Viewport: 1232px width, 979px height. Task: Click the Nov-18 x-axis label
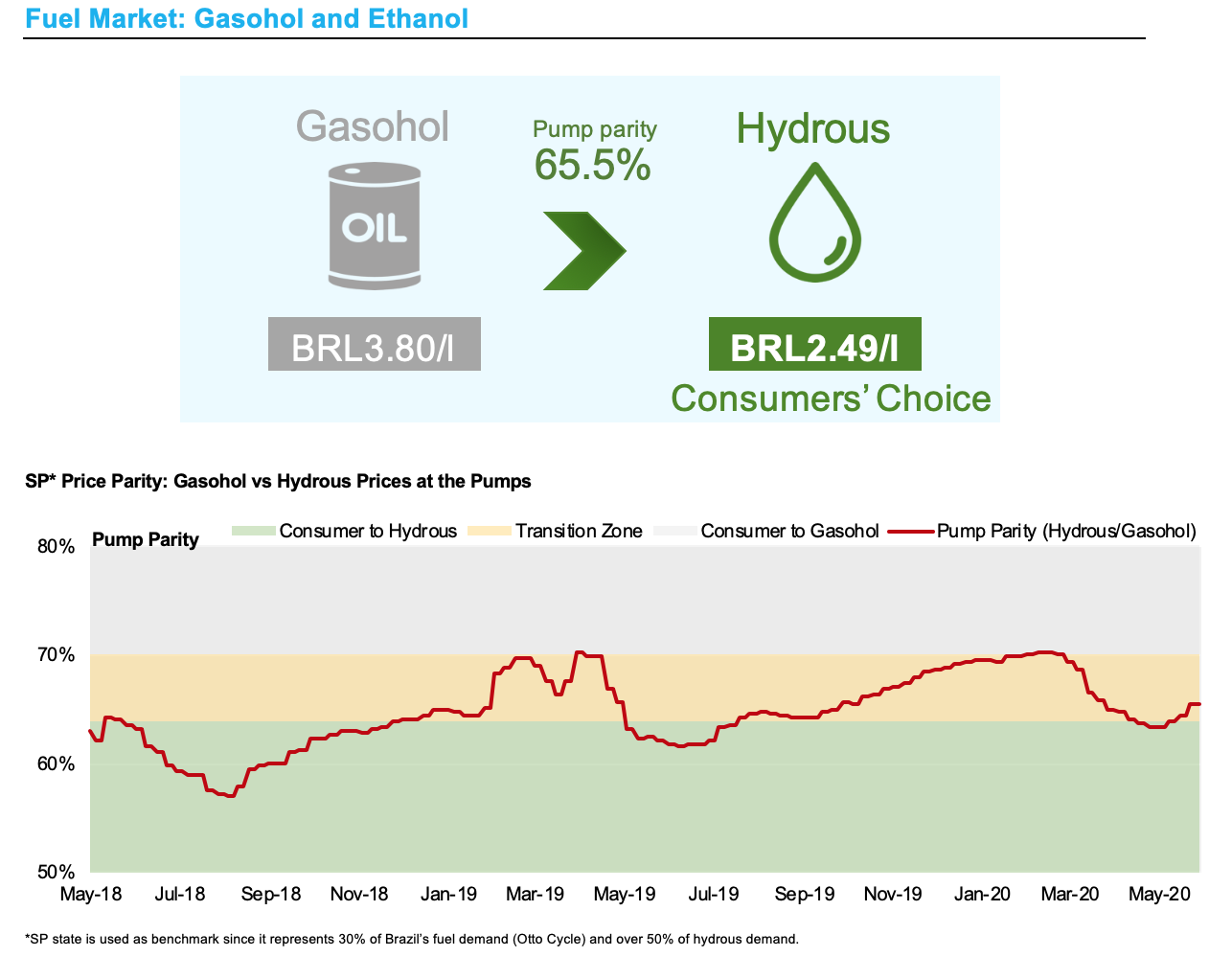tap(359, 894)
